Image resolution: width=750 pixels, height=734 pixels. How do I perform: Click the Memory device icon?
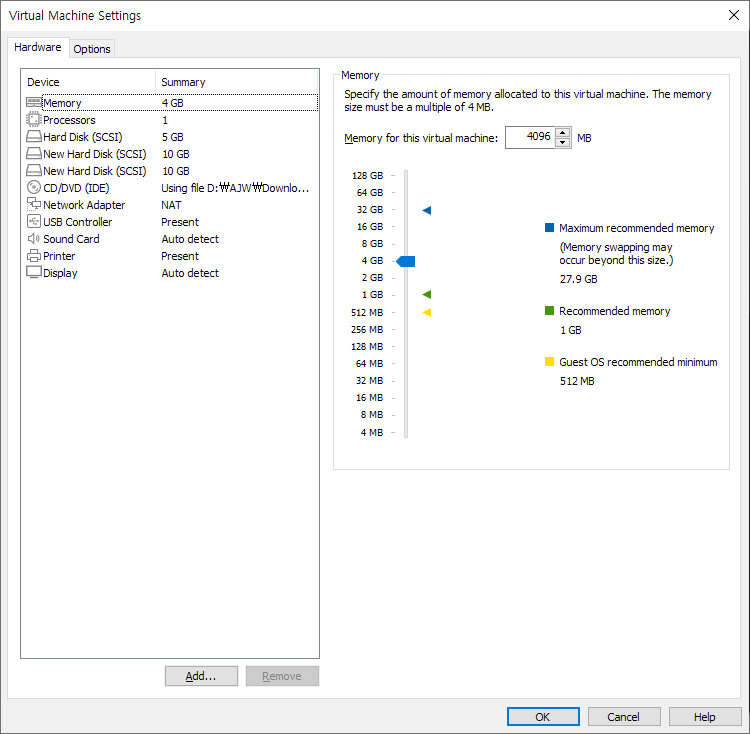(33, 103)
